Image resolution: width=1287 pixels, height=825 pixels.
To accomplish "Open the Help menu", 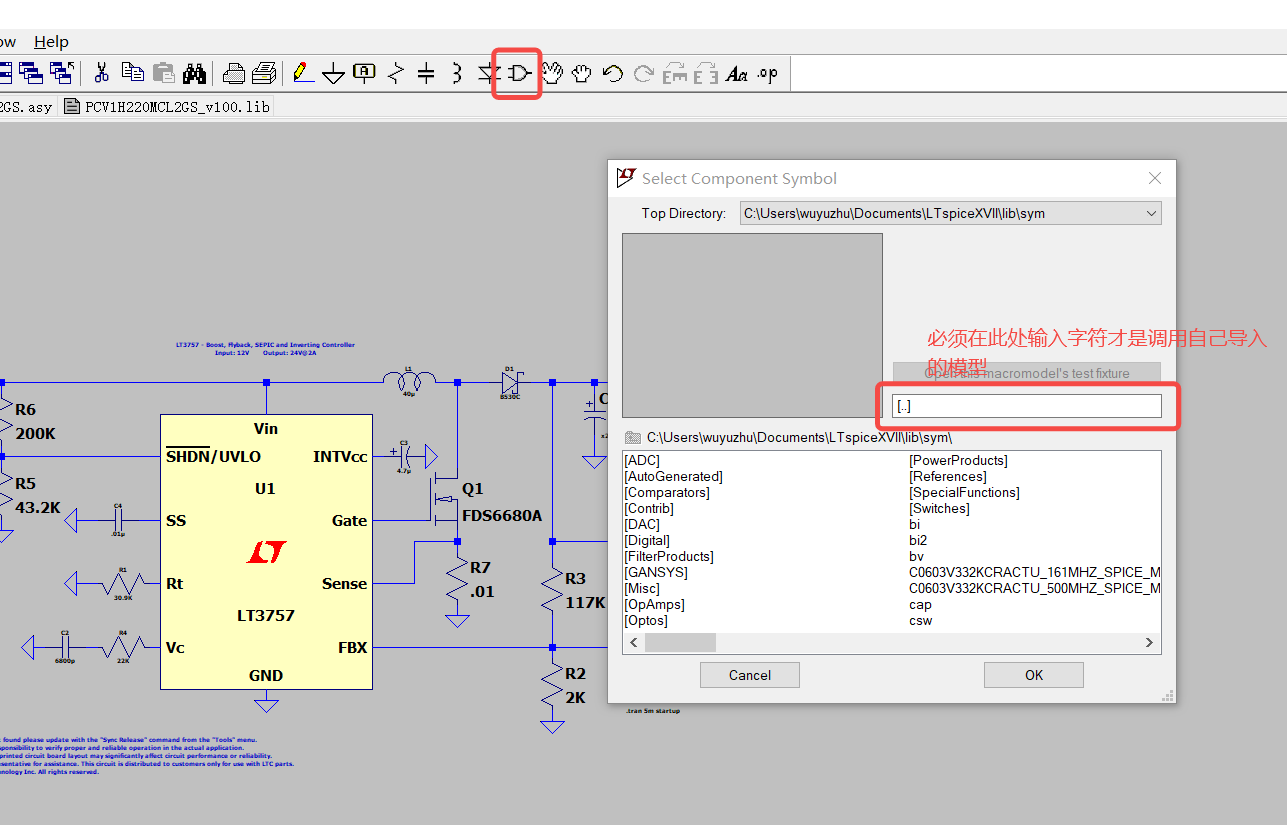I will point(51,42).
